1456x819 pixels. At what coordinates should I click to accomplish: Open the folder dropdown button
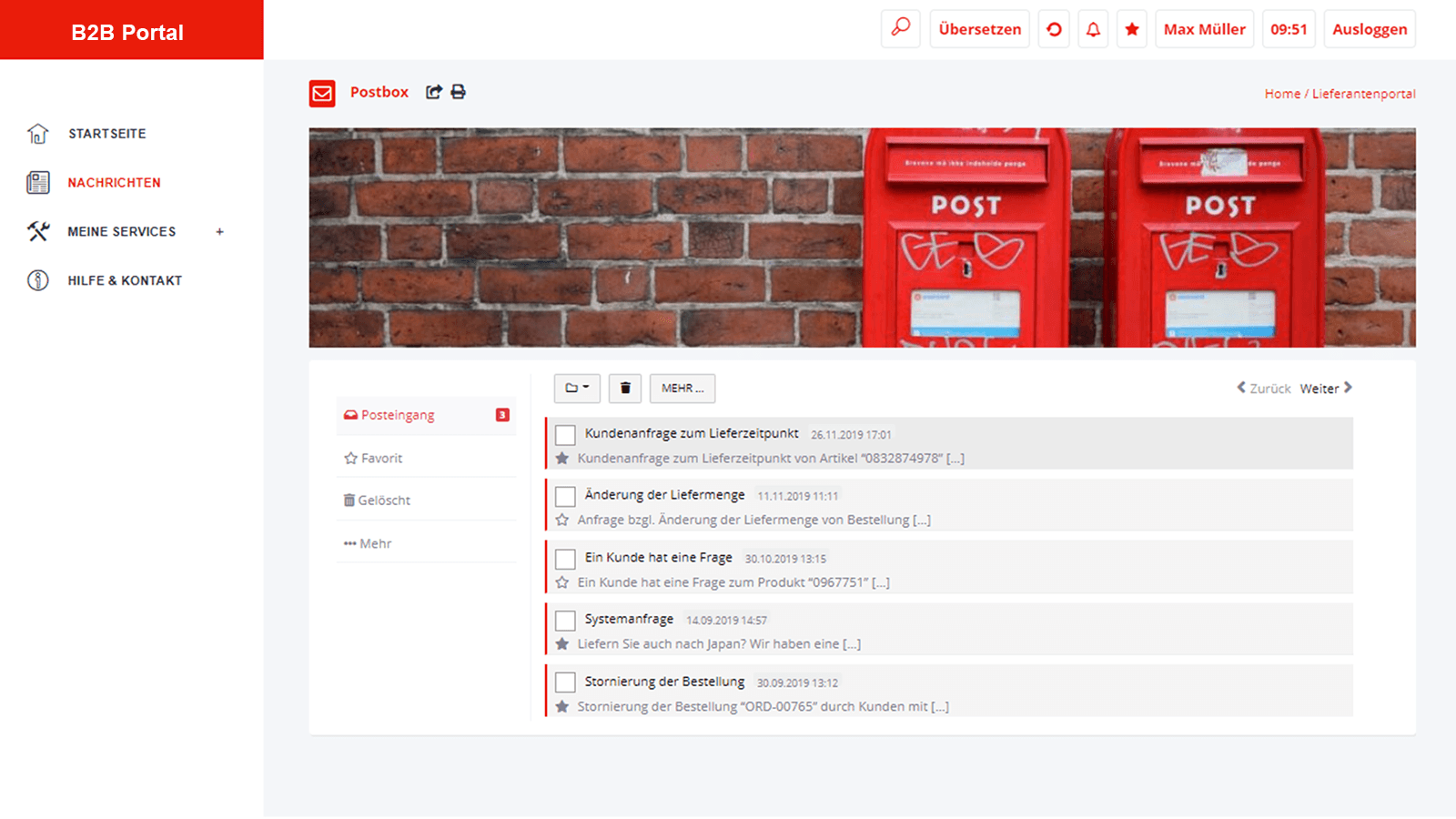[x=577, y=389]
